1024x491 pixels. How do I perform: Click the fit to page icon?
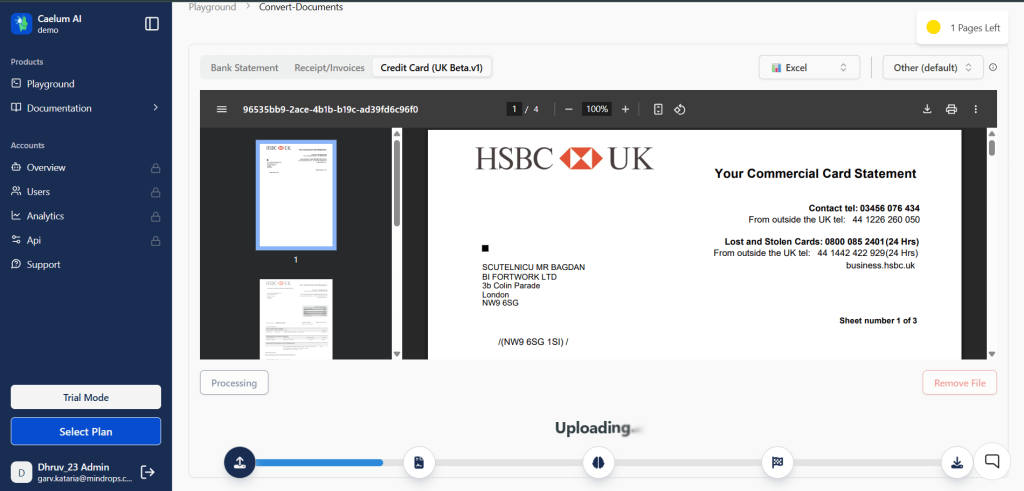pyautogui.click(x=658, y=109)
